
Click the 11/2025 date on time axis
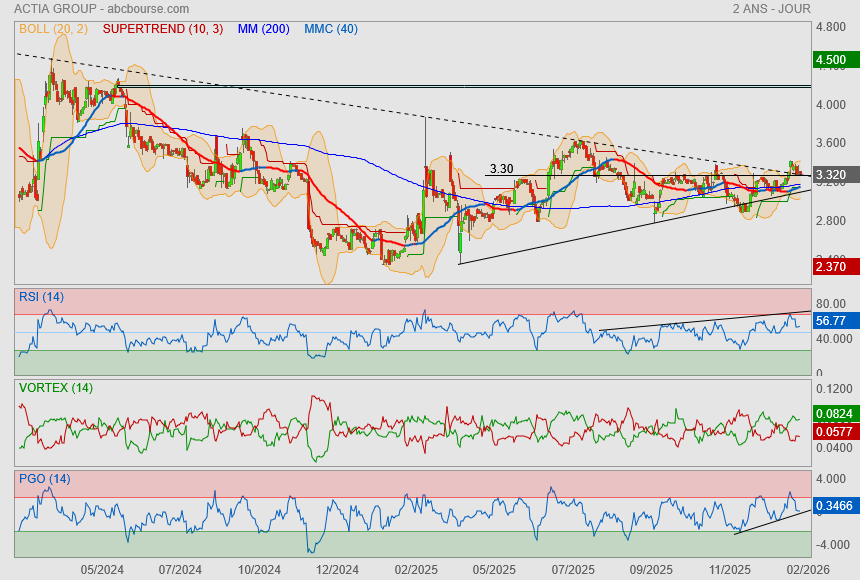(731, 569)
